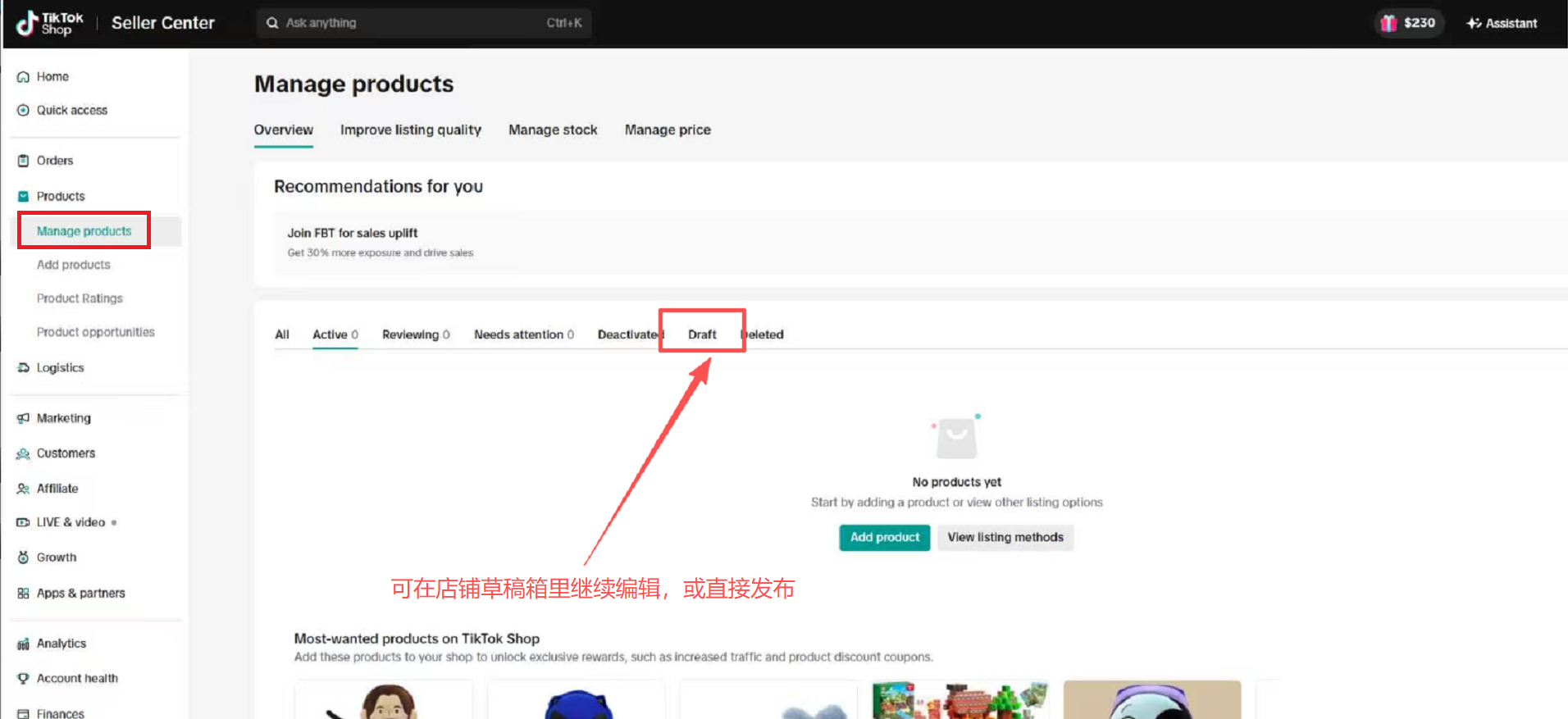The image size is (1568, 719).
Task: Focus the Ask anything search box
Action: pos(424,23)
